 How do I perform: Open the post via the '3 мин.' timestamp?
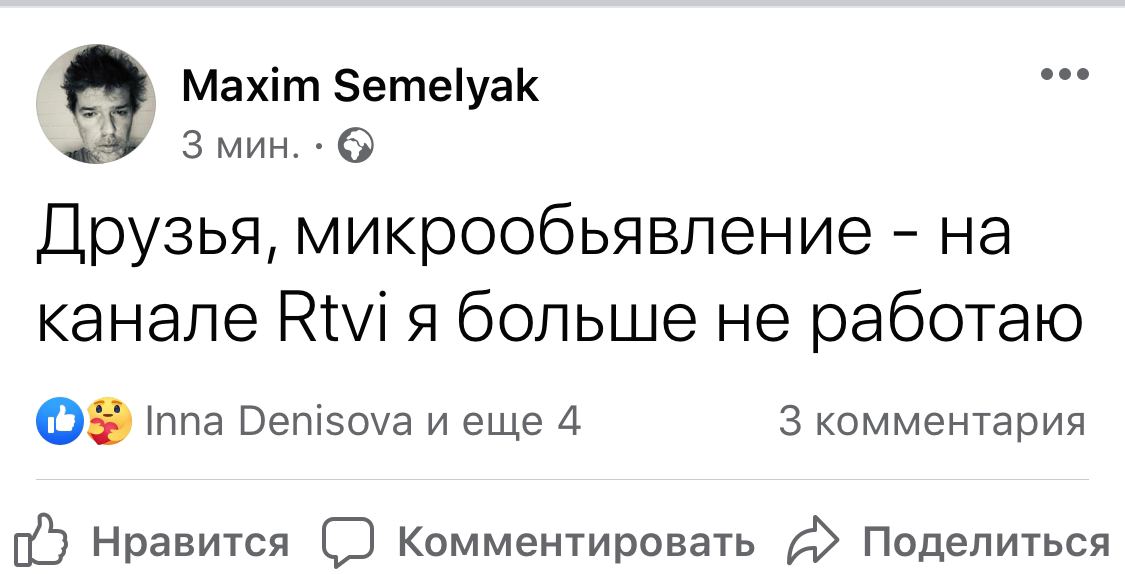click(x=241, y=147)
